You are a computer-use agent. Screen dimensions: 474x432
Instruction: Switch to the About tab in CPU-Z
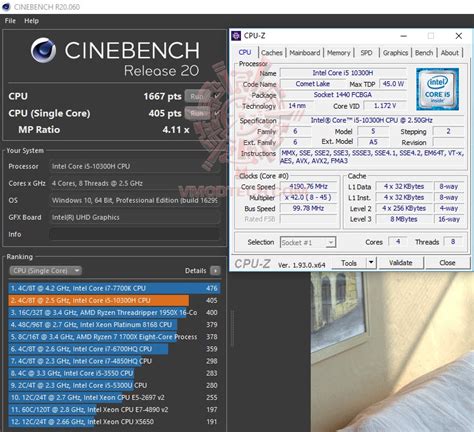(450, 53)
